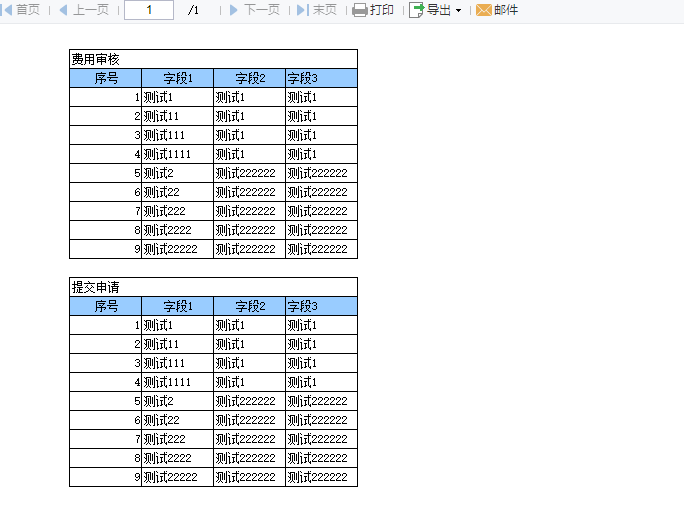Select 测试11 cell in 提交申请 table
Viewport: 684px width, 532px height.
(x=178, y=344)
